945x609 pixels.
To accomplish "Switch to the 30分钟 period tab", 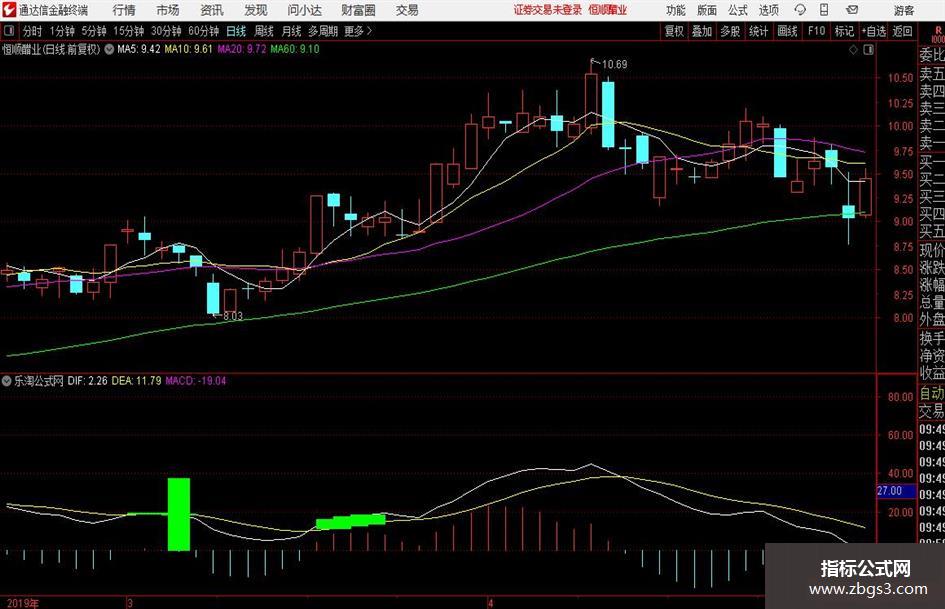I will coord(166,31).
